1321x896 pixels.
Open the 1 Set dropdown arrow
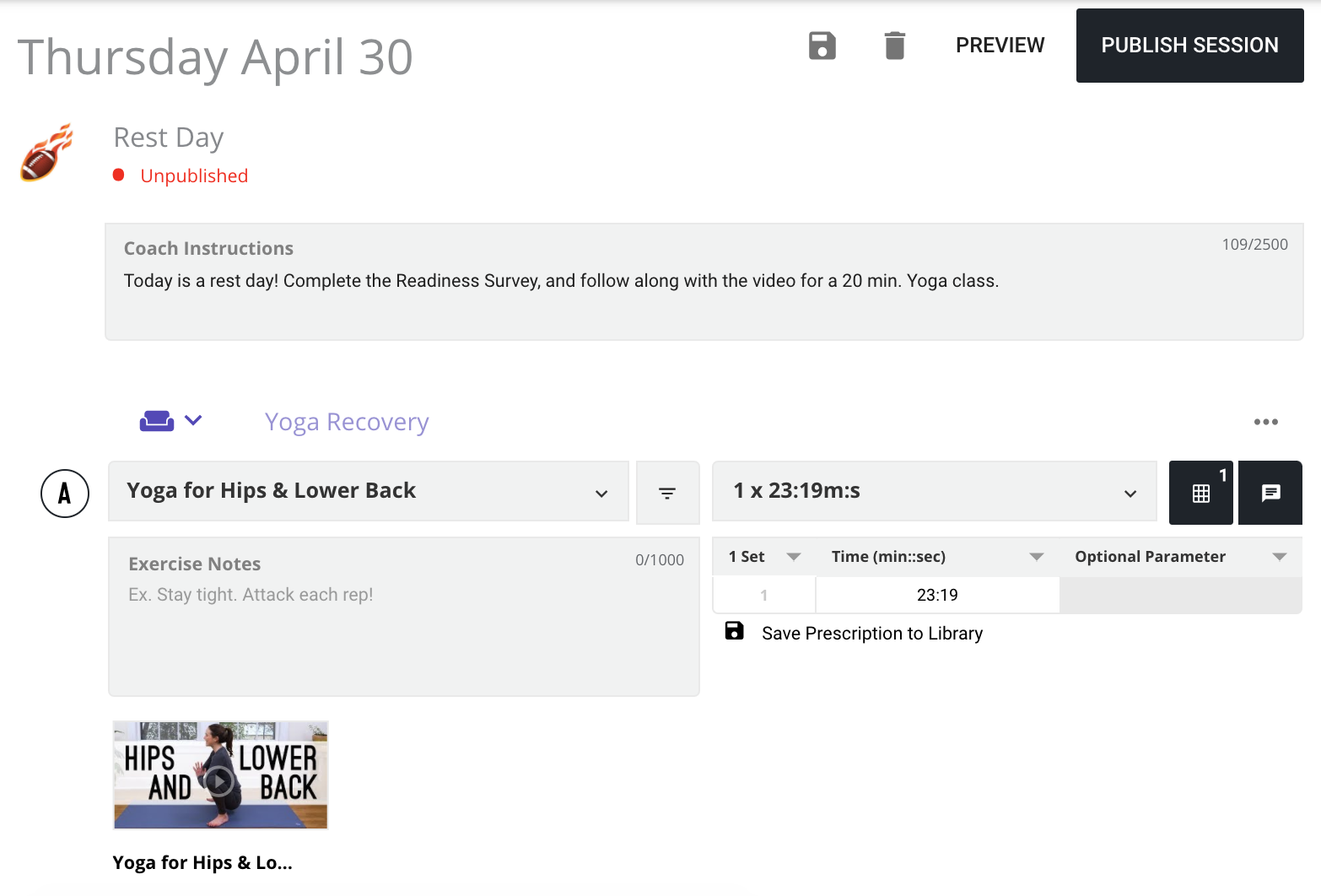793,557
